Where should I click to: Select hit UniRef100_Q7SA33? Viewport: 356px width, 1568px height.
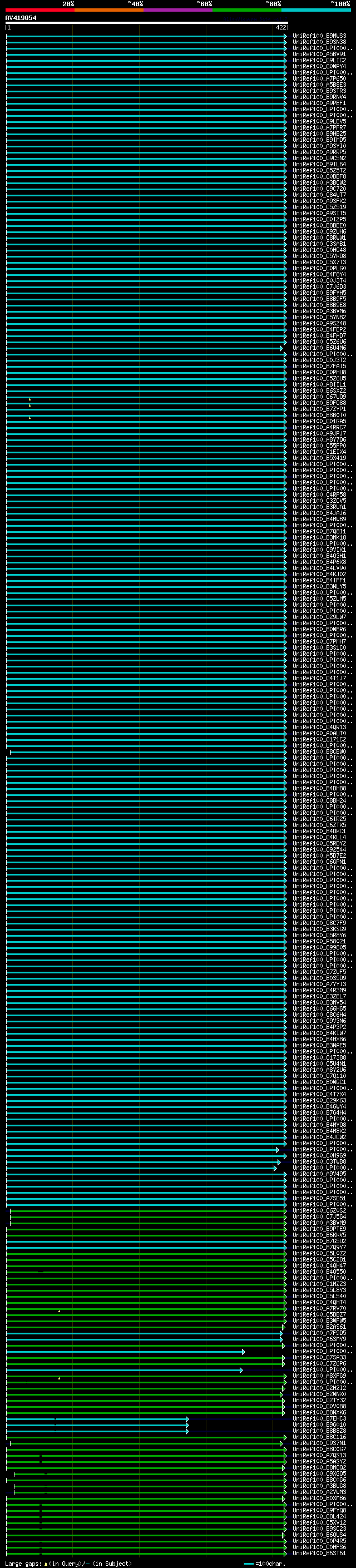pyautogui.click(x=319, y=1357)
